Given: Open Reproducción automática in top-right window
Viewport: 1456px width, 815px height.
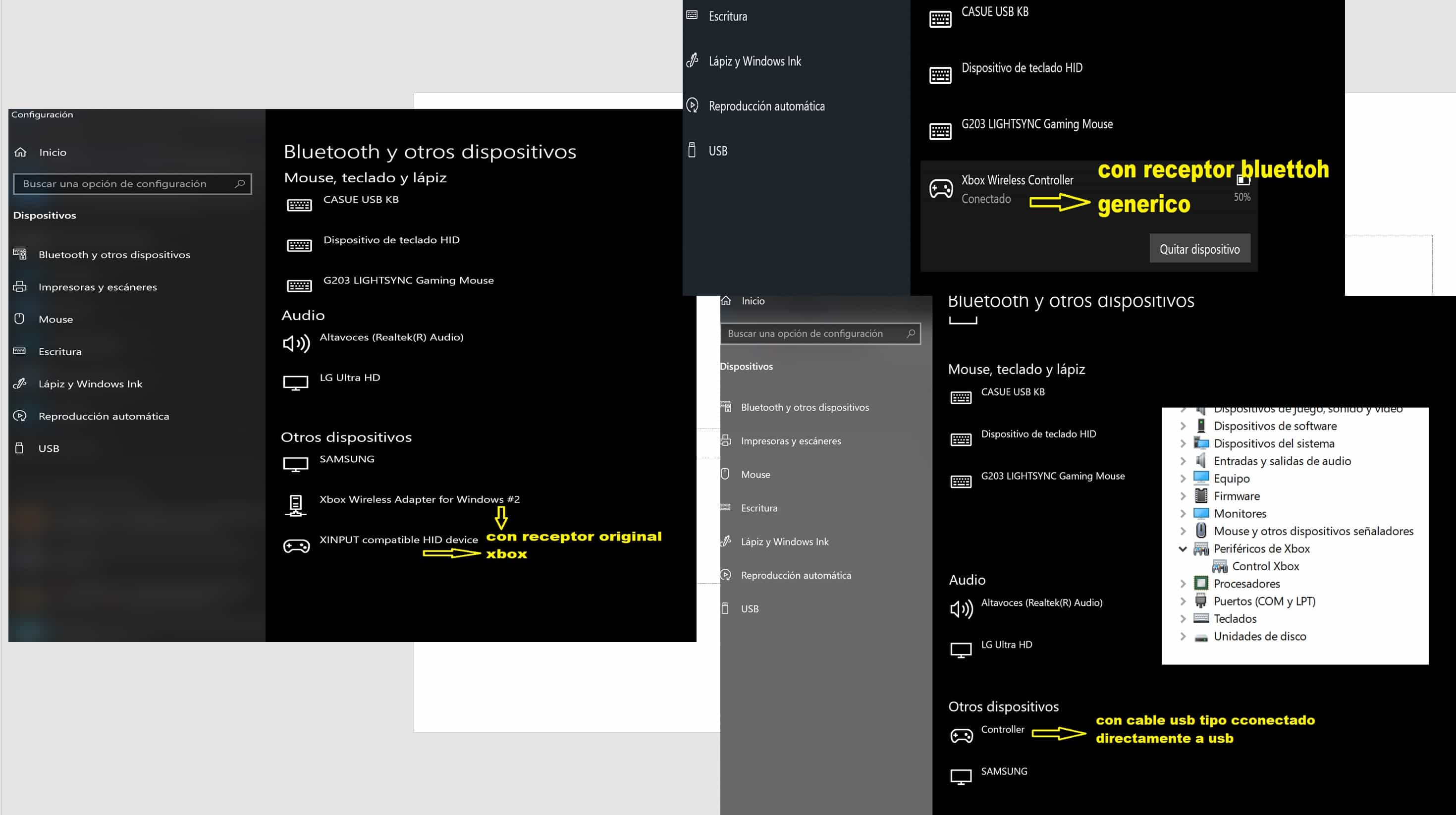Looking at the screenshot, I should (766, 106).
